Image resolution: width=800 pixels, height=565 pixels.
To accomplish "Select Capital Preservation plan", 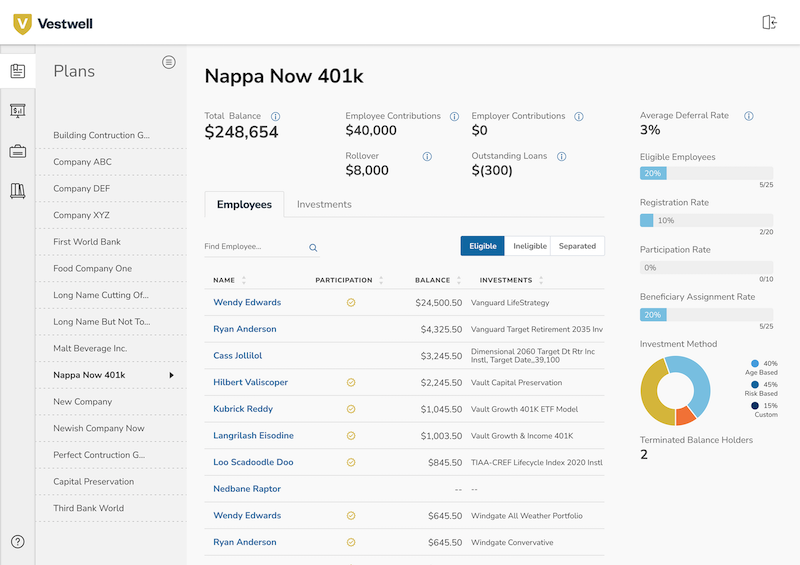I will tap(111, 481).
